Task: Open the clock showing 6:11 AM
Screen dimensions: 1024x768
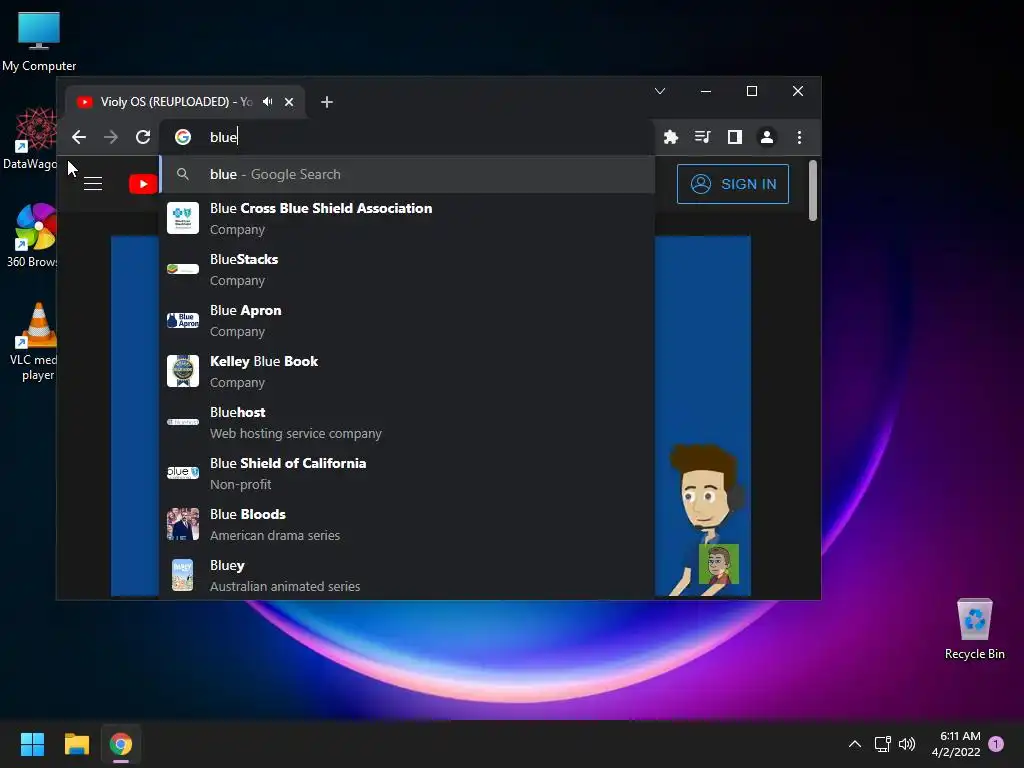Action: (x=956, y=744)
